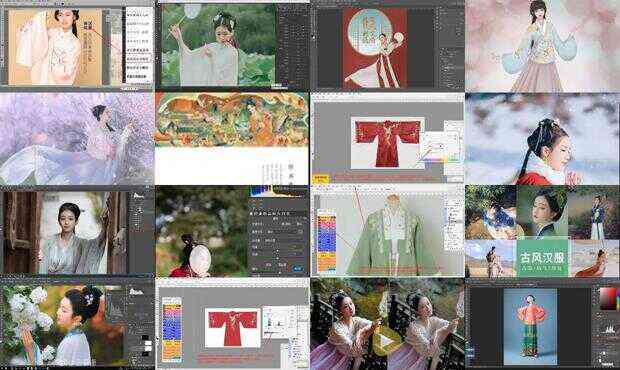Open red robe thumbnail on white canvas

(232, 323)
